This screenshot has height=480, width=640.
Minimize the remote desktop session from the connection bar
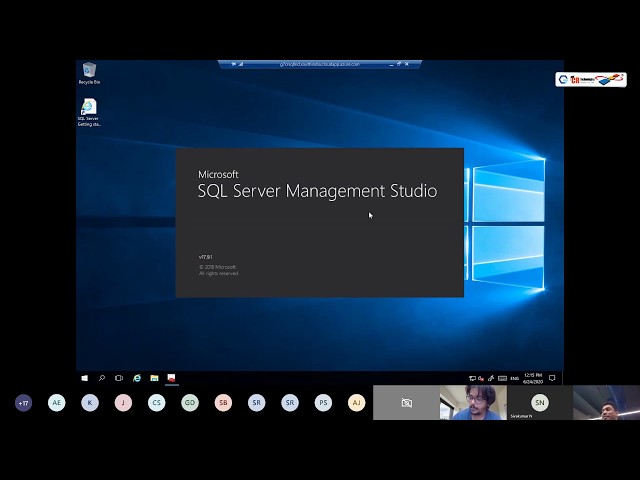(391, 64)
